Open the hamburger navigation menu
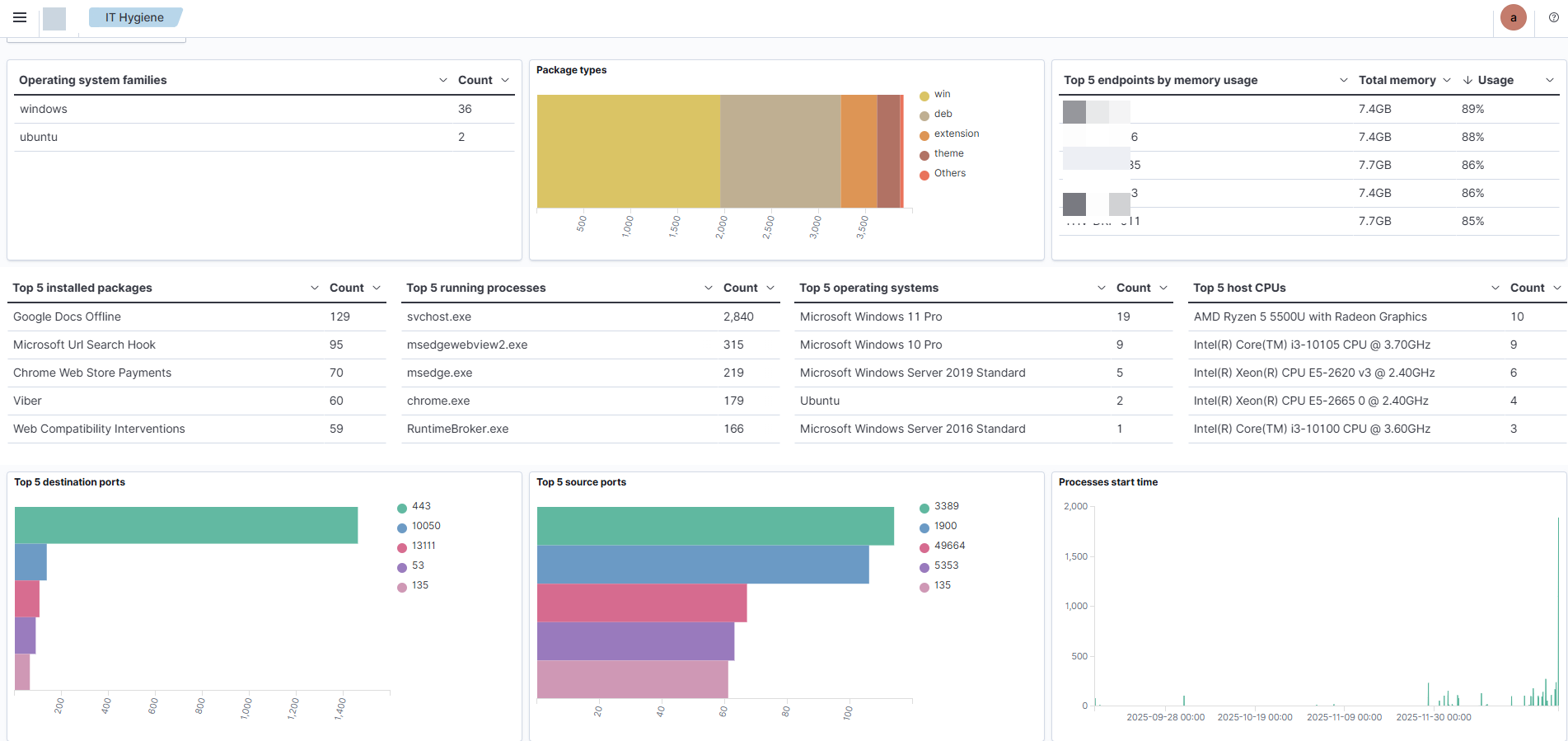This screenshot has width=1568, height=741. click(20, 17)
